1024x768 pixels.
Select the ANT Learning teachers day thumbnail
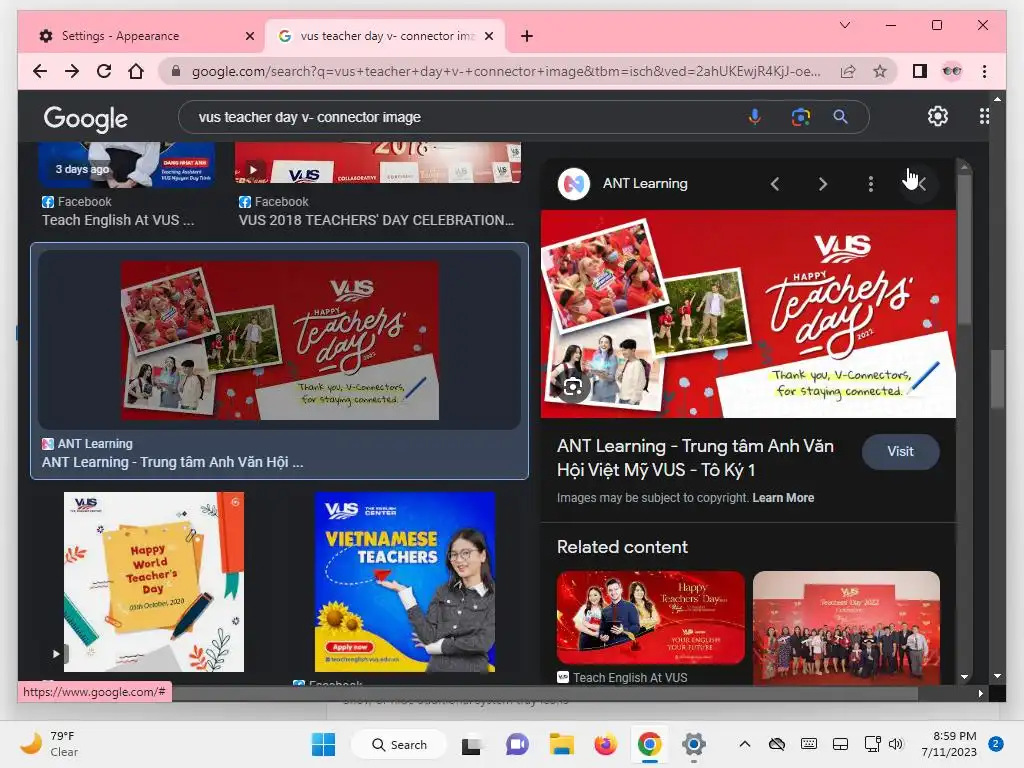pyautogui.click(x=280, y=340)
